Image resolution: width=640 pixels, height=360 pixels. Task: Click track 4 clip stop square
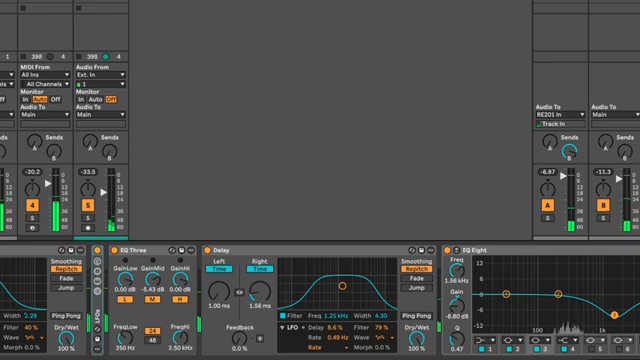click(23, 56)
